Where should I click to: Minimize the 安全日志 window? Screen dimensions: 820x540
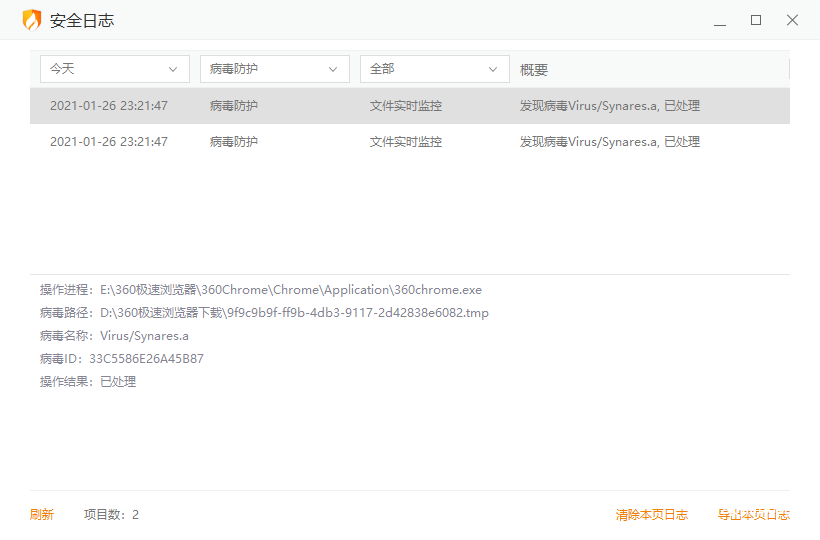[720, 20]
